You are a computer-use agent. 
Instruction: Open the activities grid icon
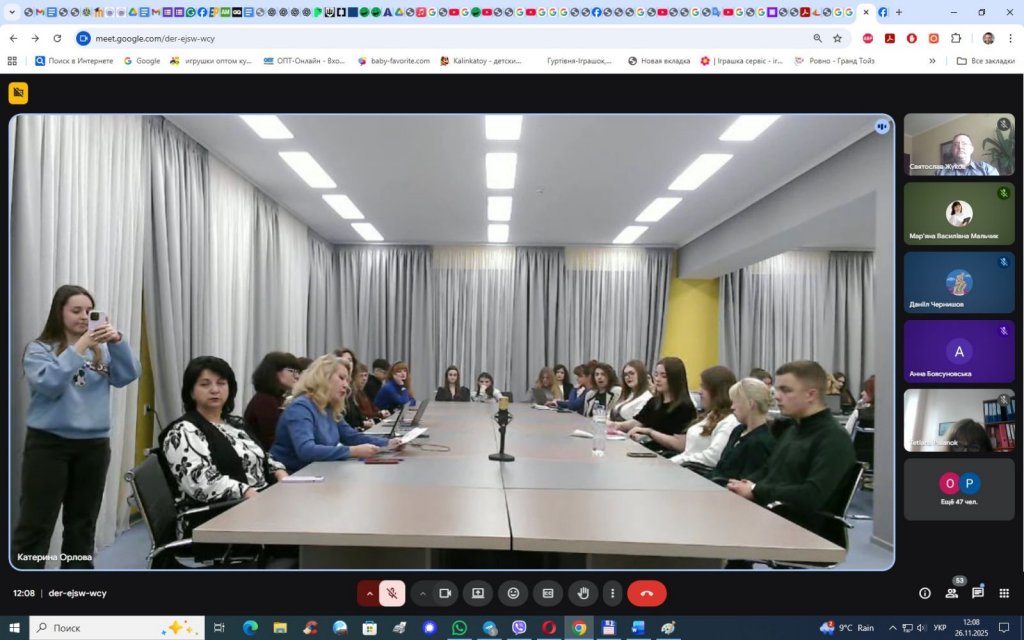(1004, 593)
